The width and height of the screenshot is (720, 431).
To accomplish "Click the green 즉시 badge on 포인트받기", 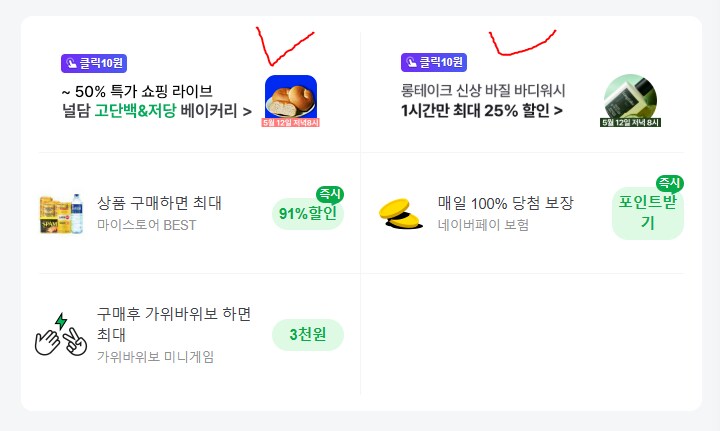I will coord(669,183).
